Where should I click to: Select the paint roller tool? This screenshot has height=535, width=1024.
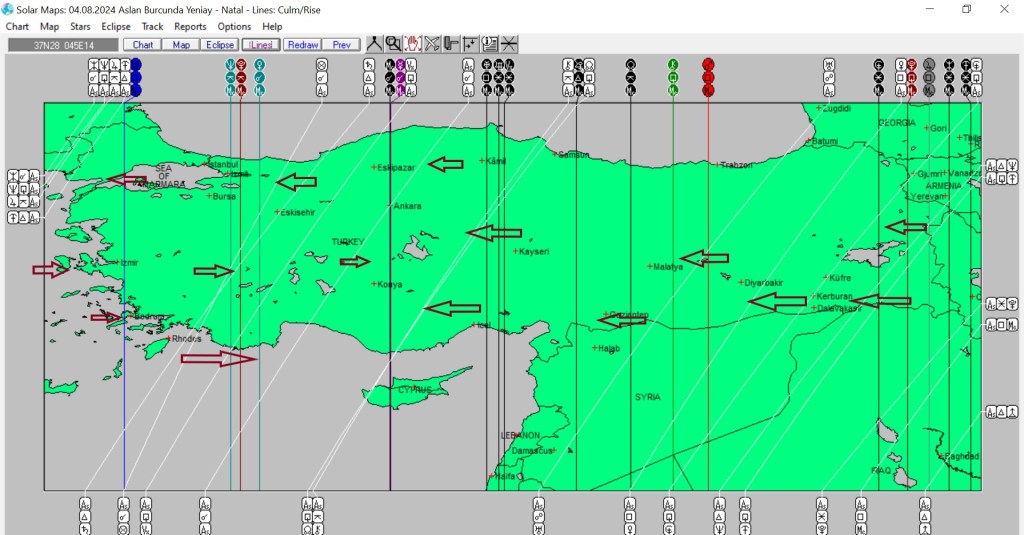pyautogui.click(x=451, y=44)
